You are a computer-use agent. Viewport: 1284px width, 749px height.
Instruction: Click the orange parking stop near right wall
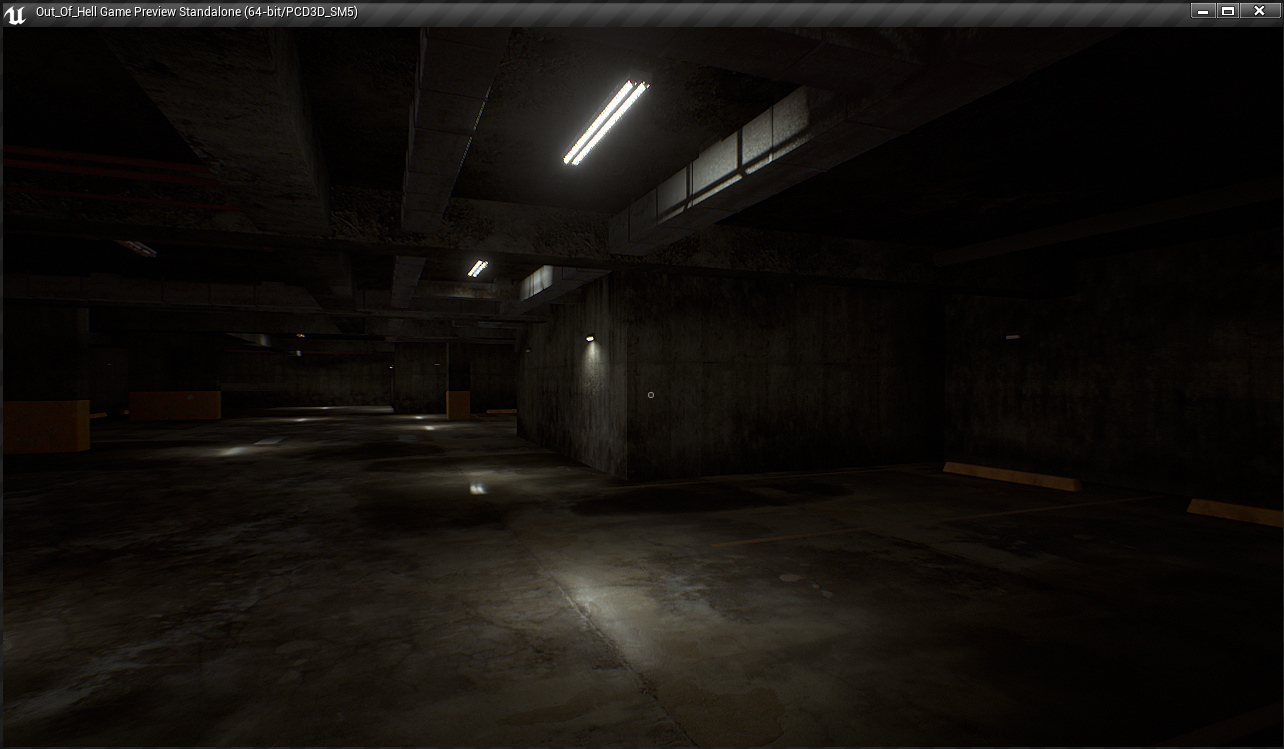[1011, 476]
